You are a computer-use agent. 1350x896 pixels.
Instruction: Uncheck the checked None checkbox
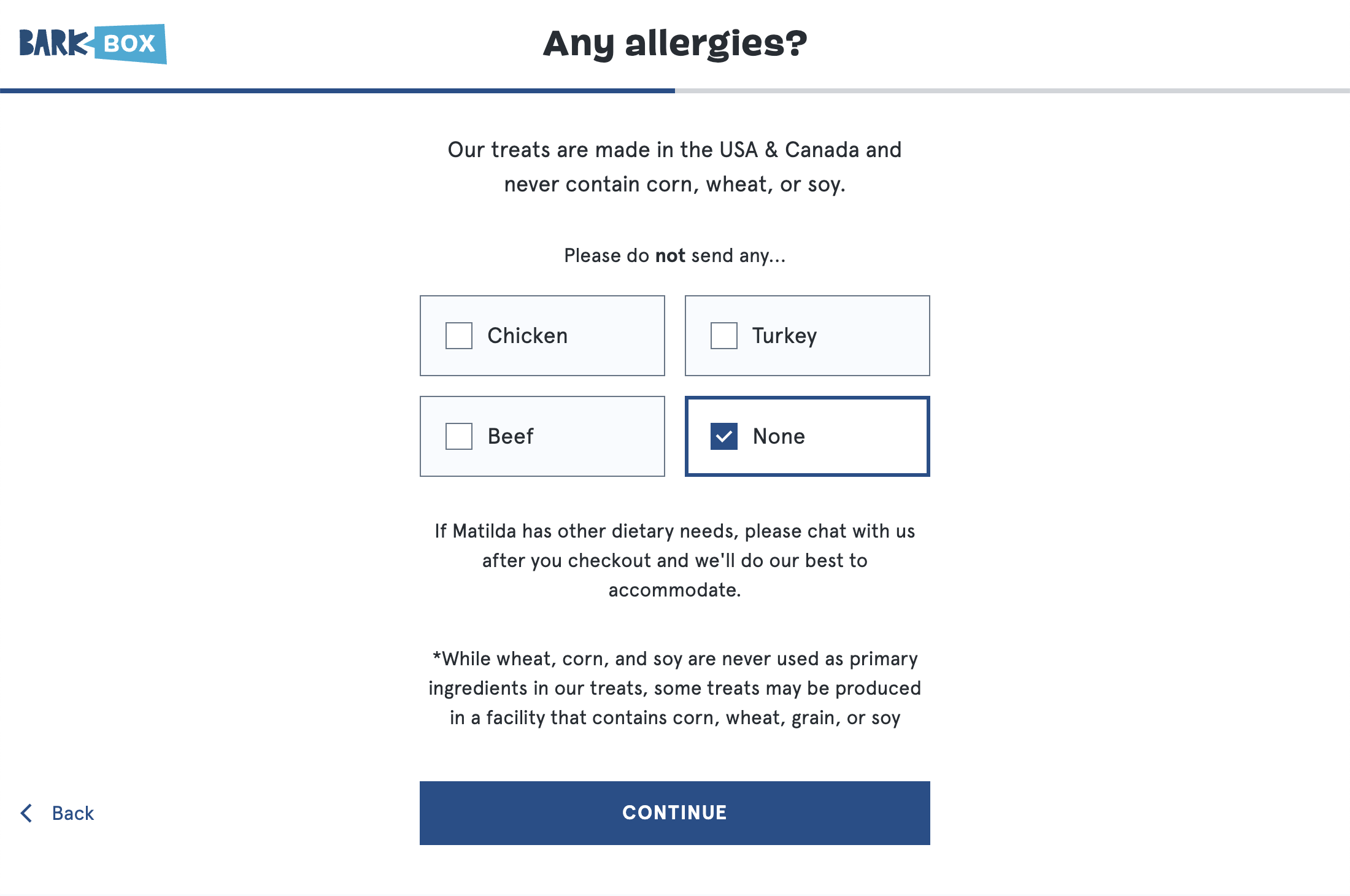click(724, 436)
